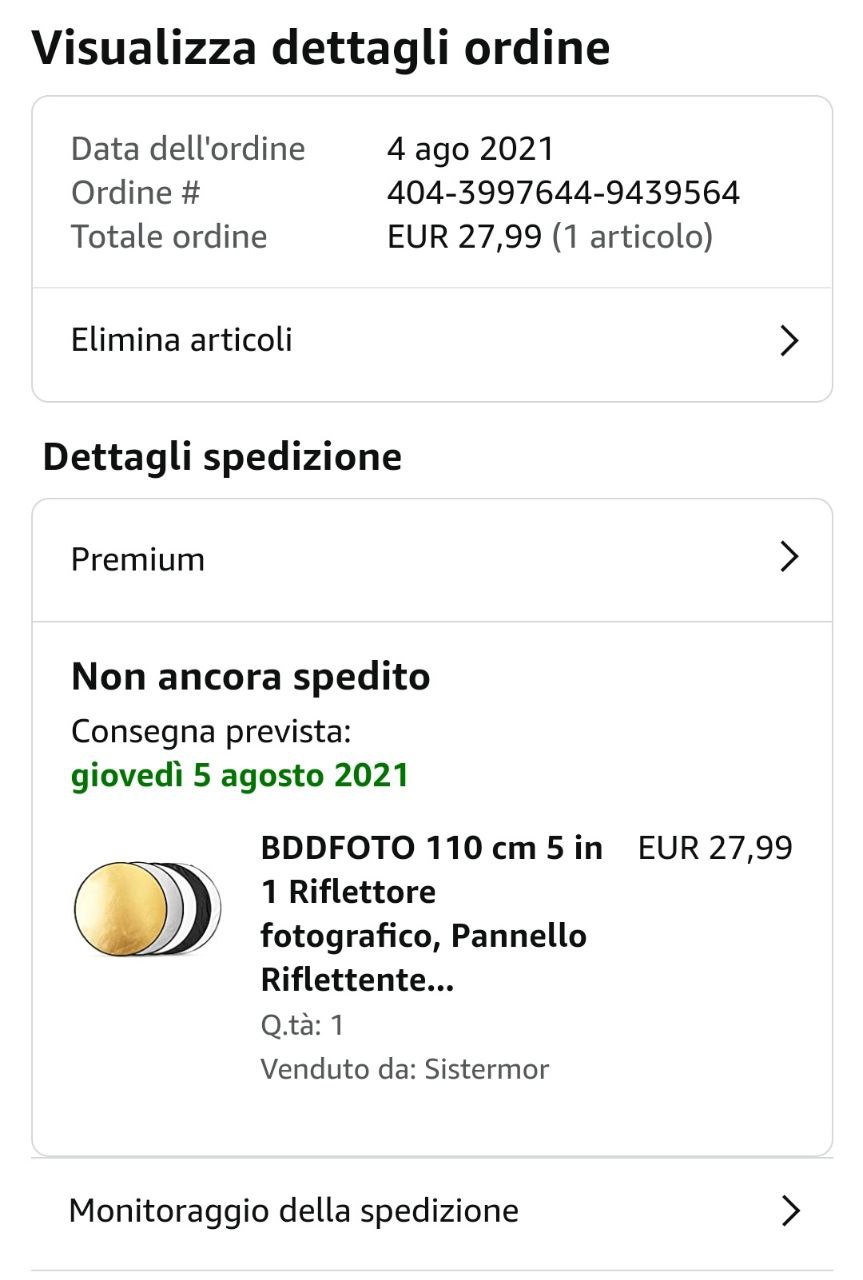Expand the Premium row arrow

pyautogui.click(x=789, y=557)
